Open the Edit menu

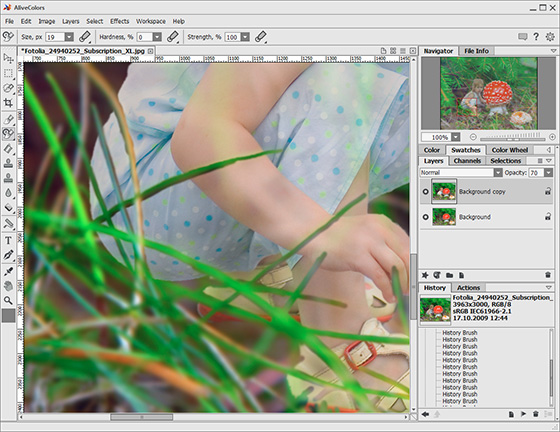(x=26, y=21)
